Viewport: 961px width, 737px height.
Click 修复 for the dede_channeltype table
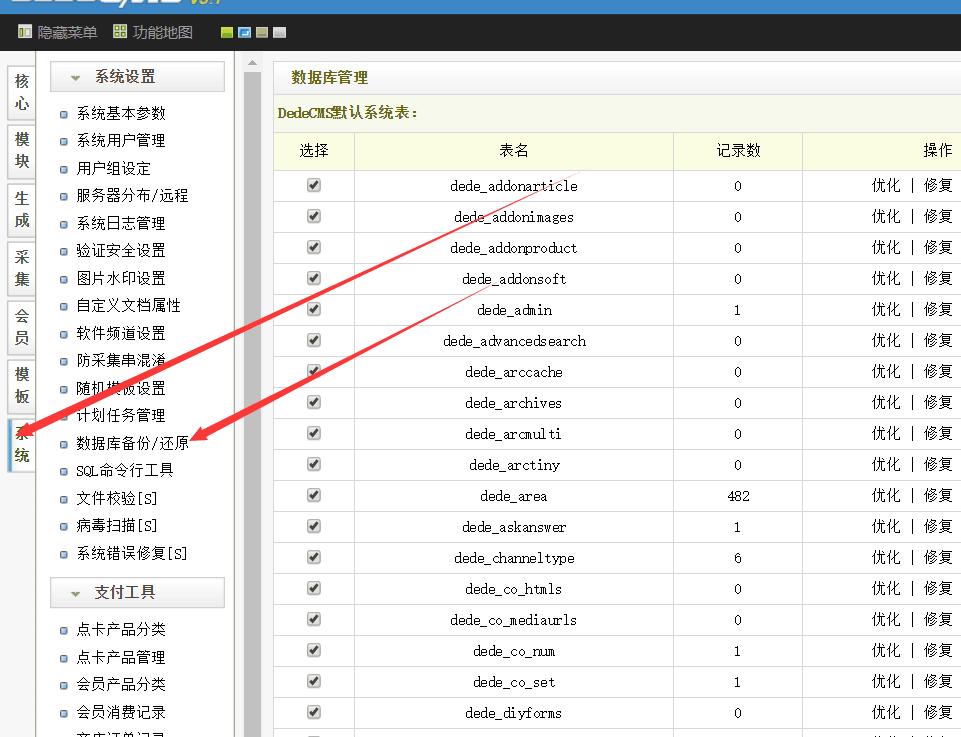pyautogui.click(x=938, y=557)
